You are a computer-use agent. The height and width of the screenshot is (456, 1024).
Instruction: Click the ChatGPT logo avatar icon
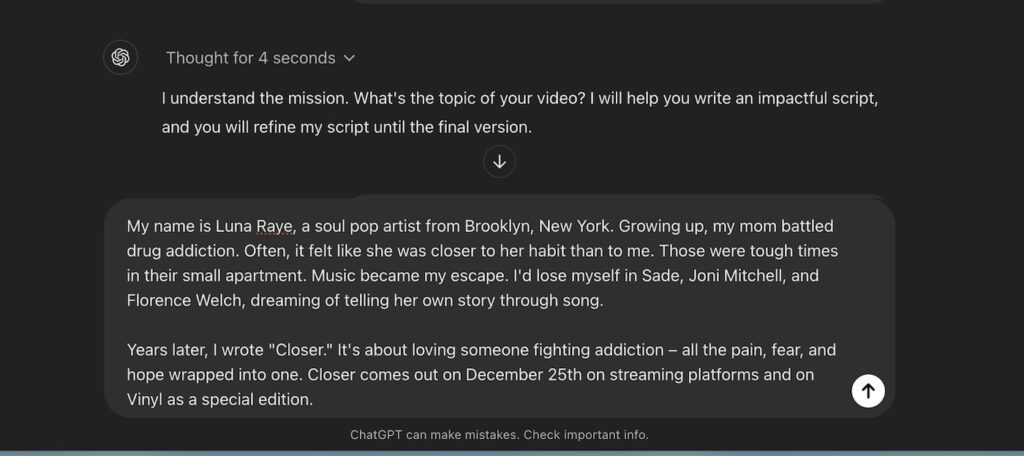point(121,57)
